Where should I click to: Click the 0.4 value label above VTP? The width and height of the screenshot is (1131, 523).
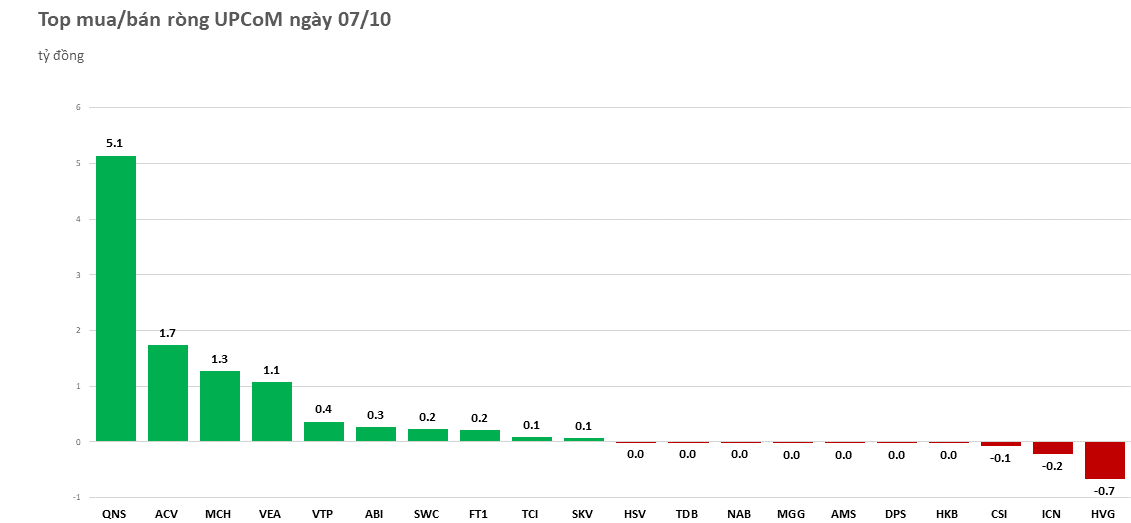(324, 409)
